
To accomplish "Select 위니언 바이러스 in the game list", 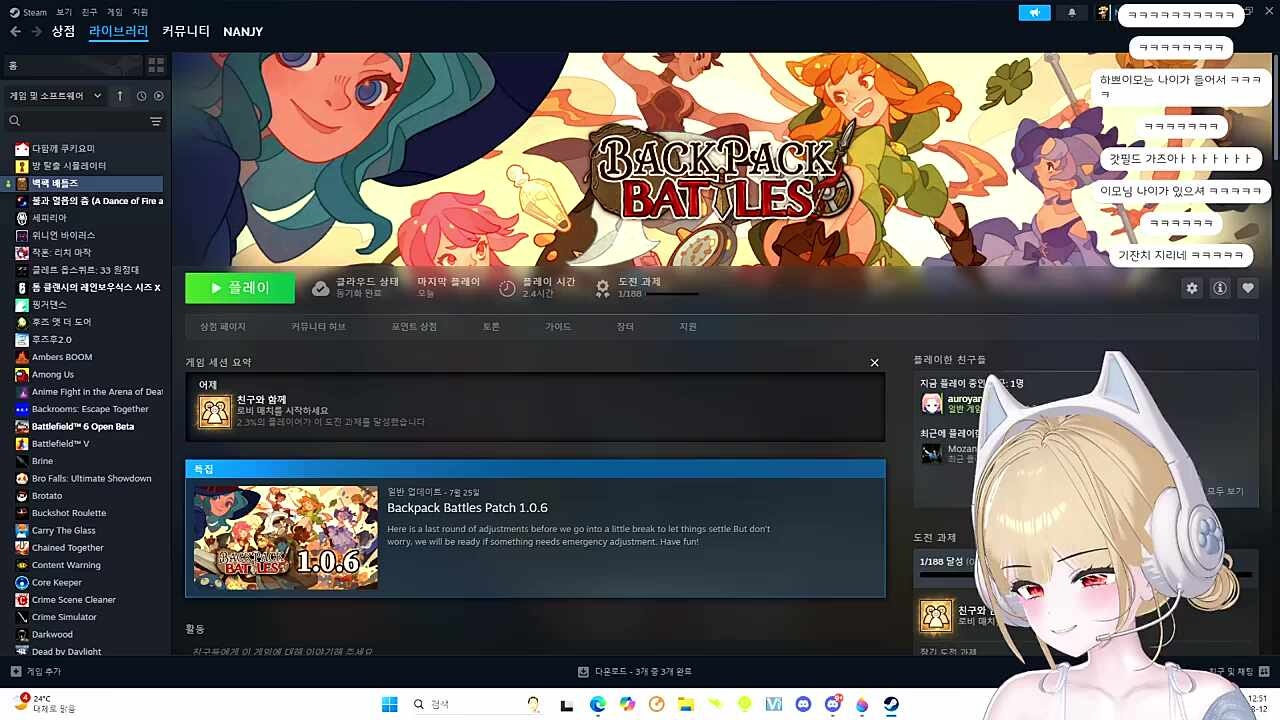I will pyautogui.click(x=83, y=235).
